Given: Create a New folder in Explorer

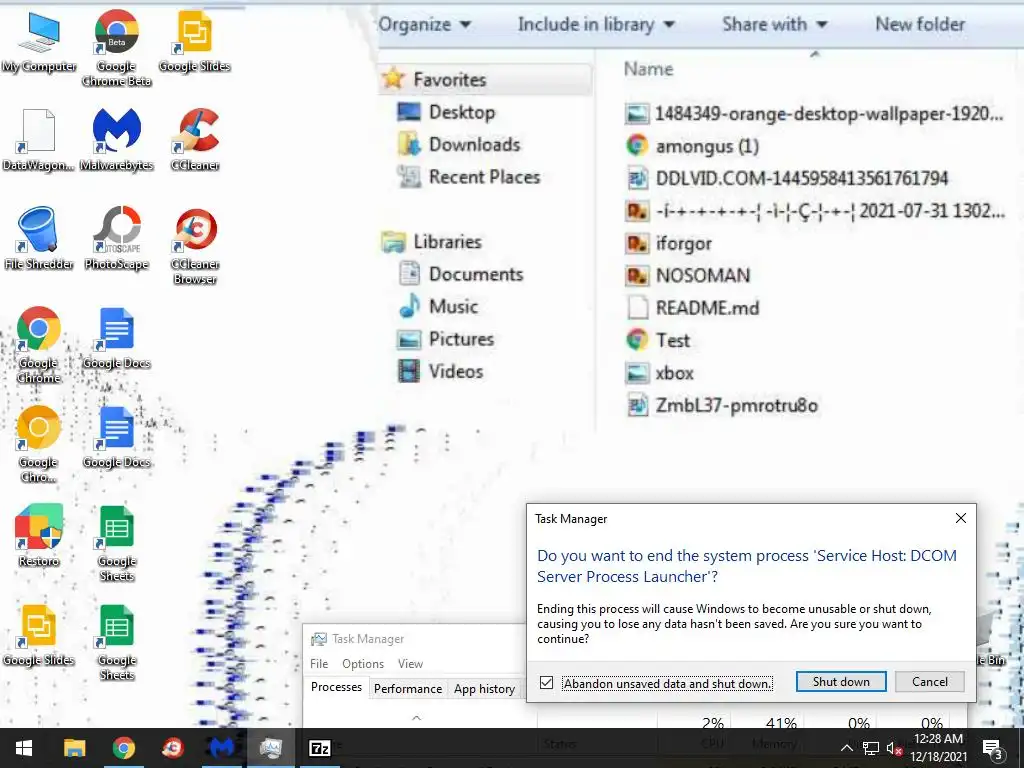Looking at the screenshot, I should click(920, 25).
